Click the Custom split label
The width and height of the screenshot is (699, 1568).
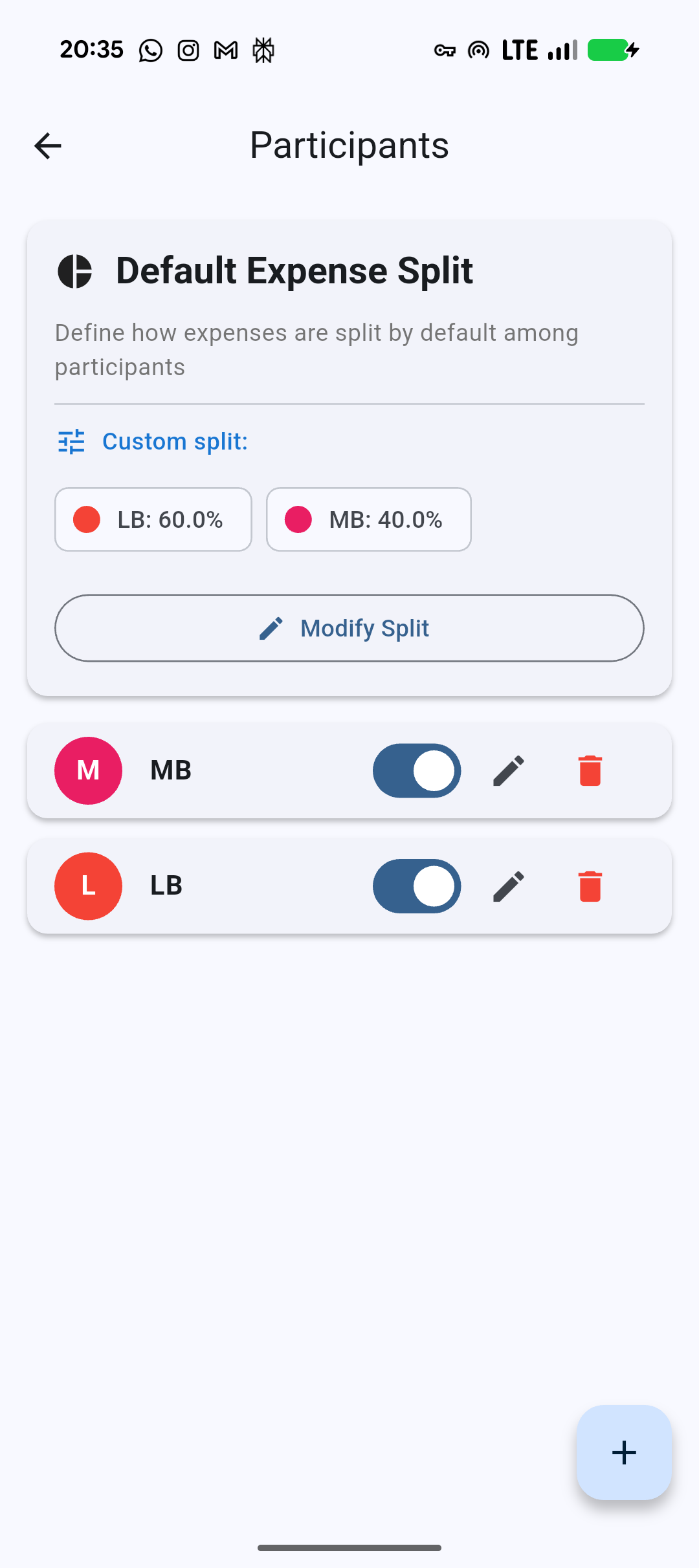pos(175,442)
